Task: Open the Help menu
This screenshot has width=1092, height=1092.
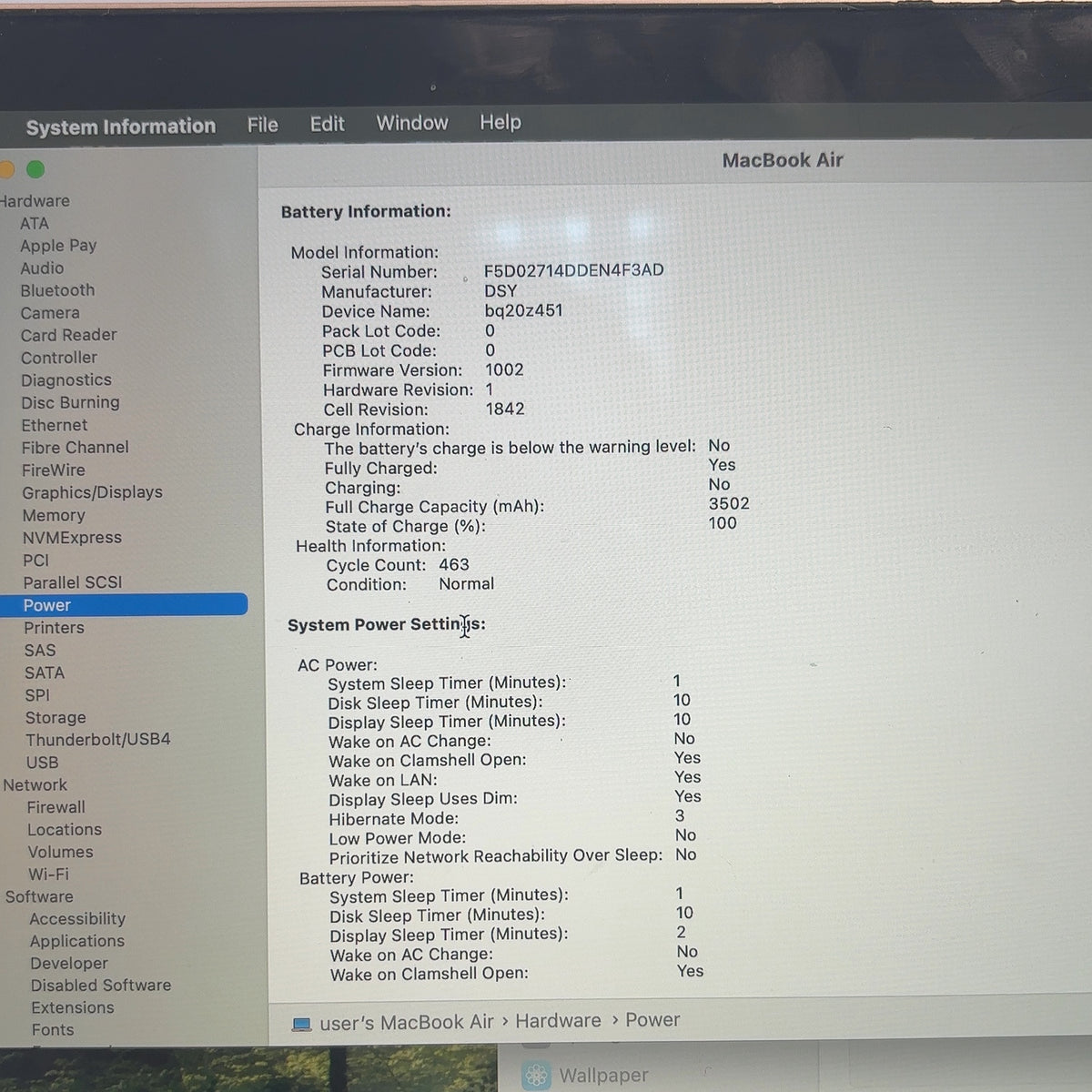Action: 500,122
